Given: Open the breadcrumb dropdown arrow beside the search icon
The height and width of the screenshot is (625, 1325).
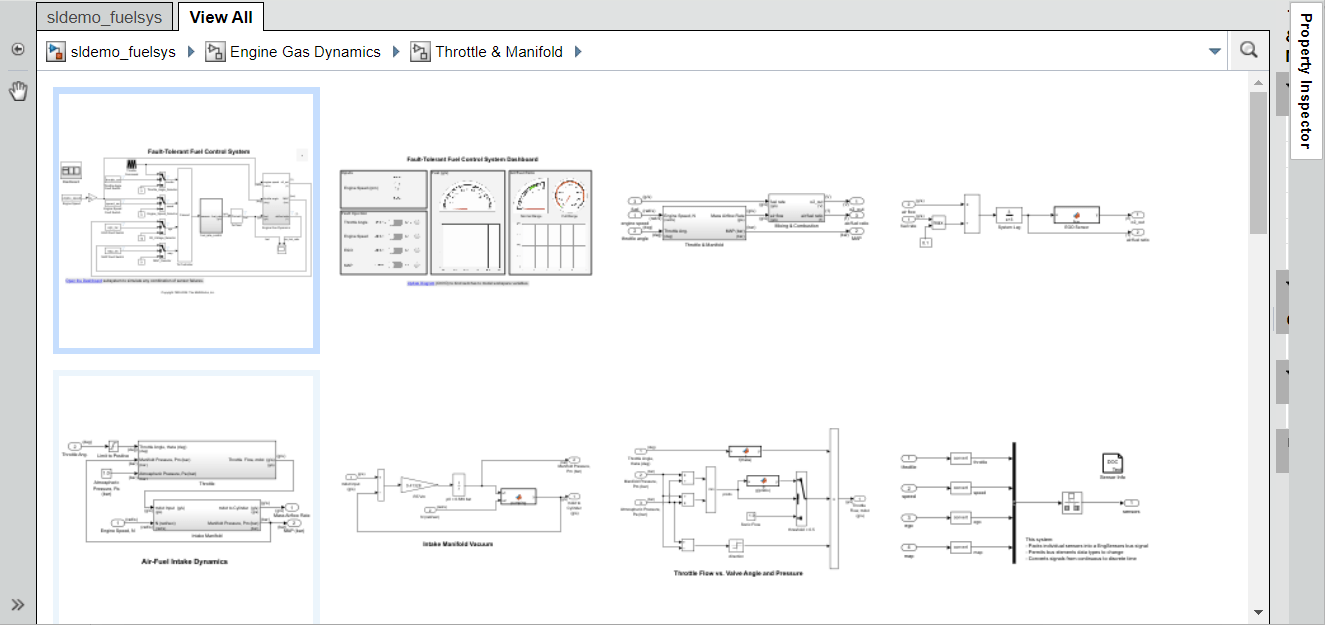Looking at the screenshot, I should [x=1214, y=49].
